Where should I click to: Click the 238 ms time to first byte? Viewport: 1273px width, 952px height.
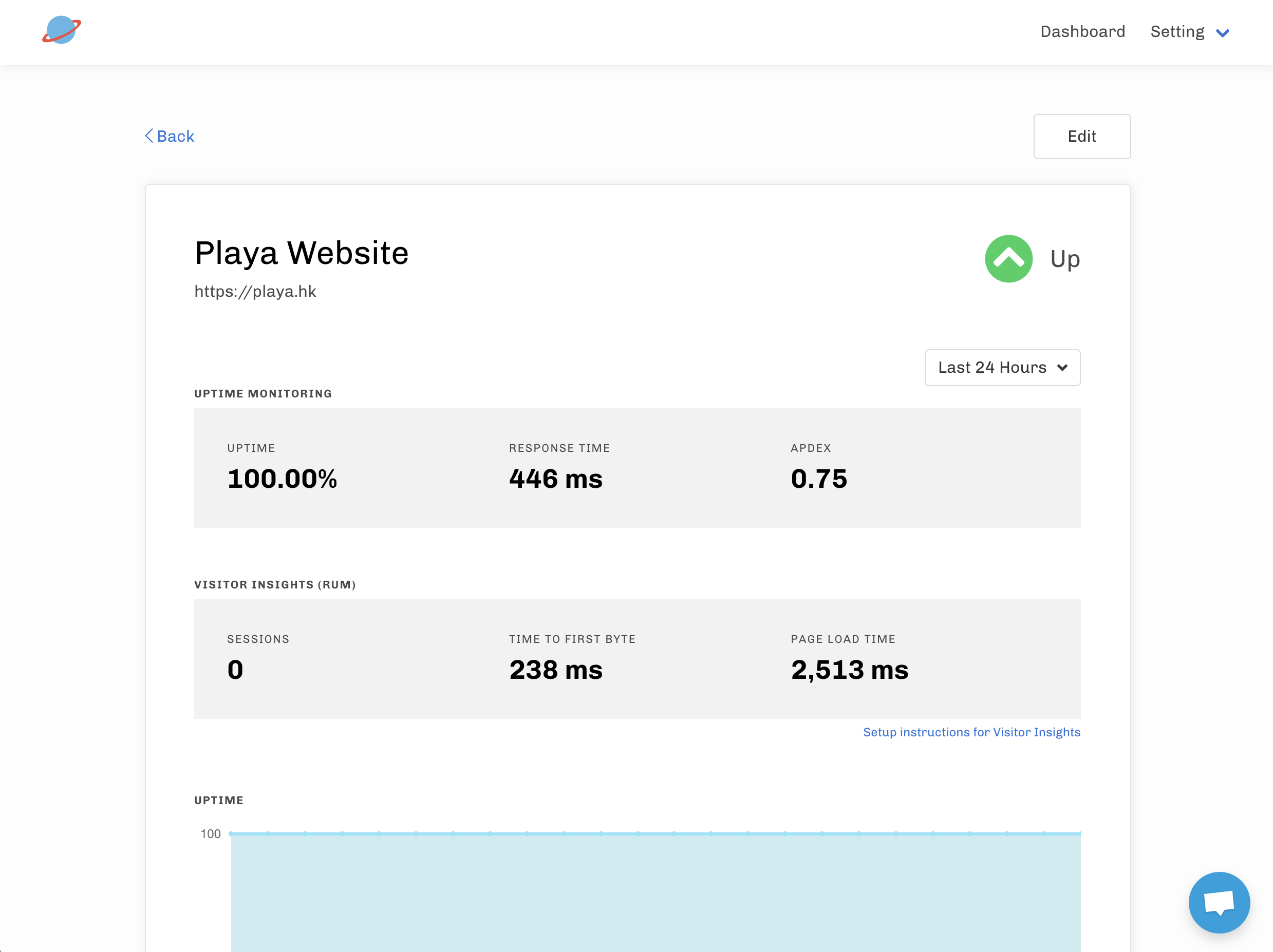click(555, 670)
